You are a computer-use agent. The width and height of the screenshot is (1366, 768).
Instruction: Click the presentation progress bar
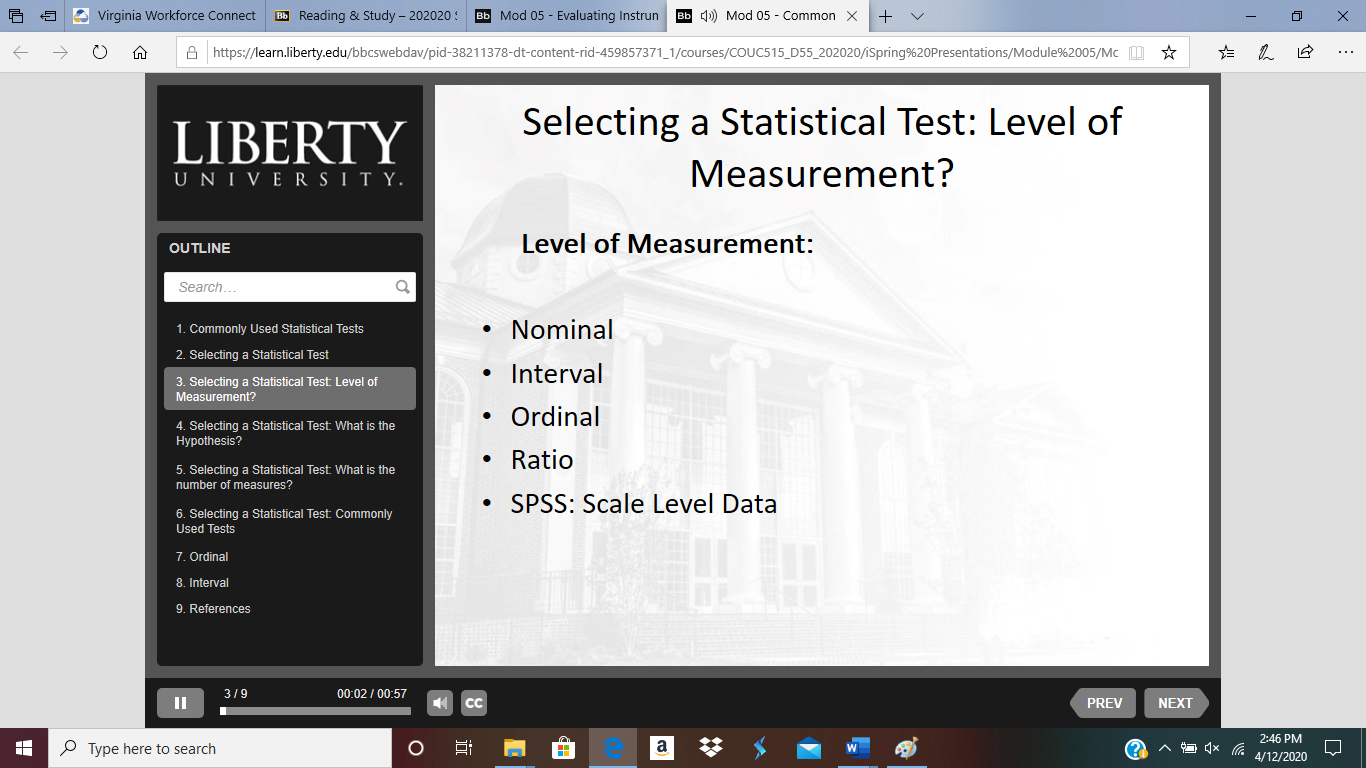pyautogui.click(x=315, y=711)
